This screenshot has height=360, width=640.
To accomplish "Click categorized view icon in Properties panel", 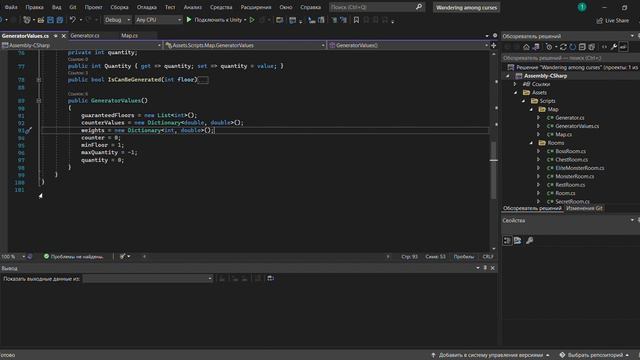I will point(507,240).
